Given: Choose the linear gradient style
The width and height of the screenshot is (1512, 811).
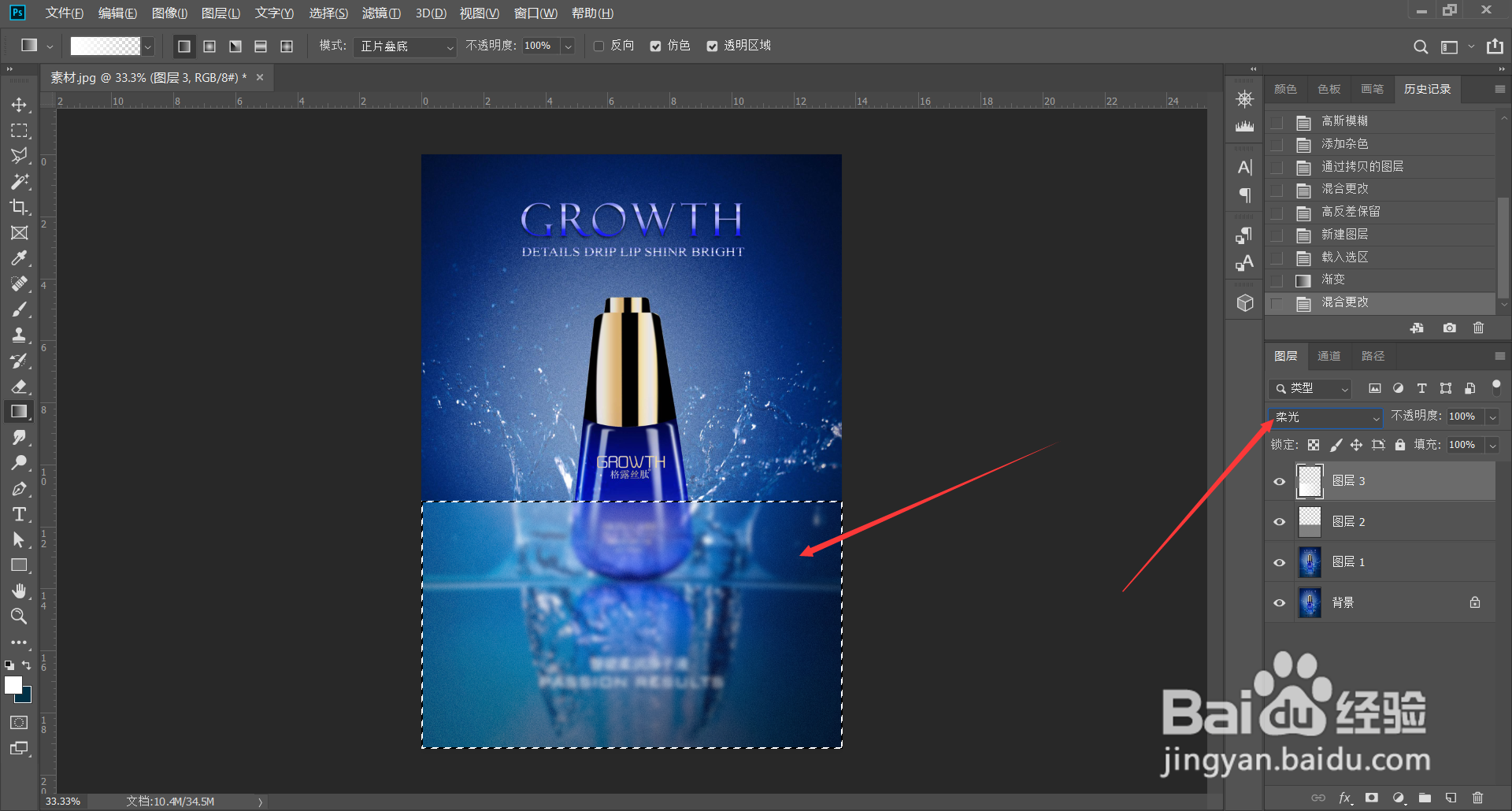Looking at the screenshot, I should (184, 46).
